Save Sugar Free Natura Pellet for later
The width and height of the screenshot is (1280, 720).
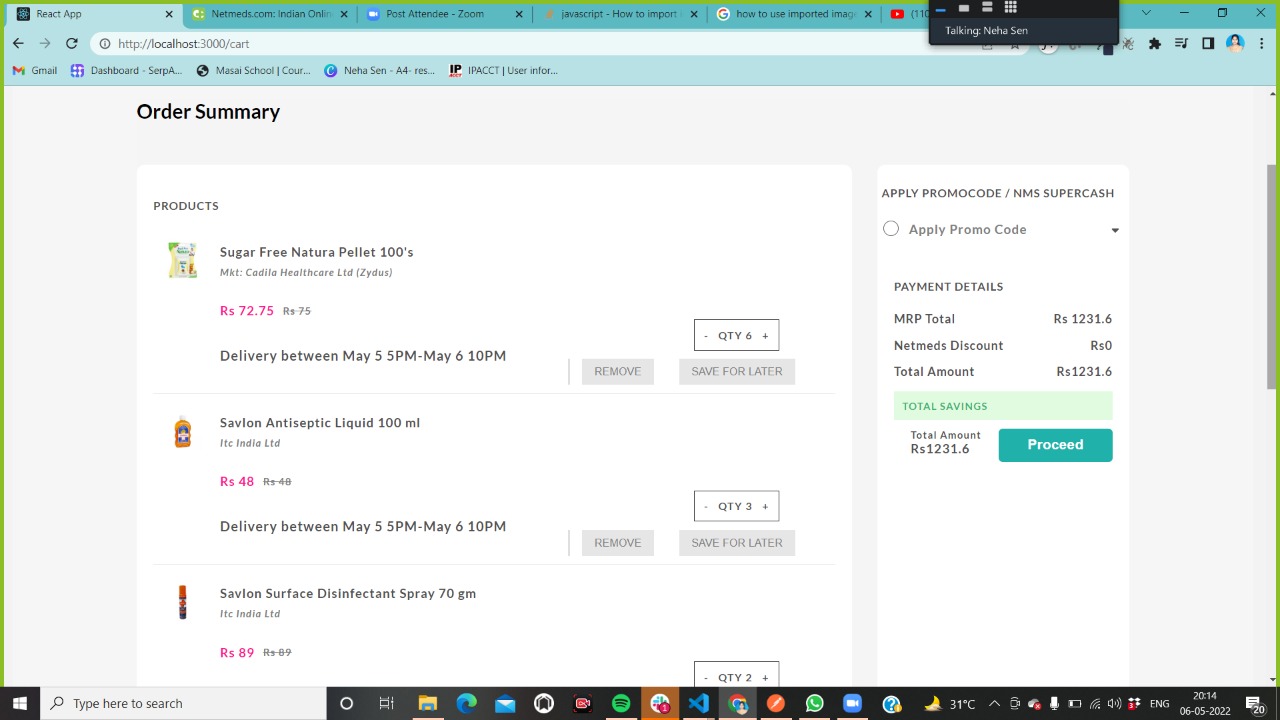(x=736, y=371)
